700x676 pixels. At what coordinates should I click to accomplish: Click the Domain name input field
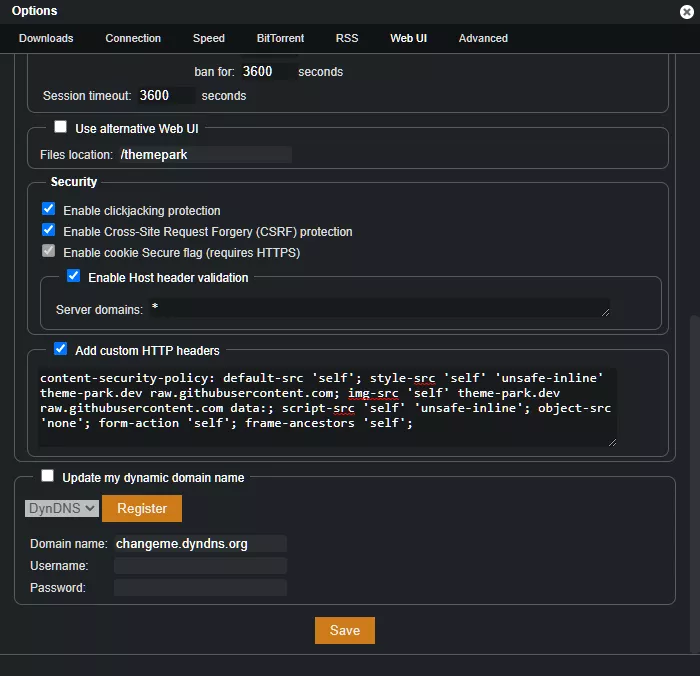pos(200,544)
